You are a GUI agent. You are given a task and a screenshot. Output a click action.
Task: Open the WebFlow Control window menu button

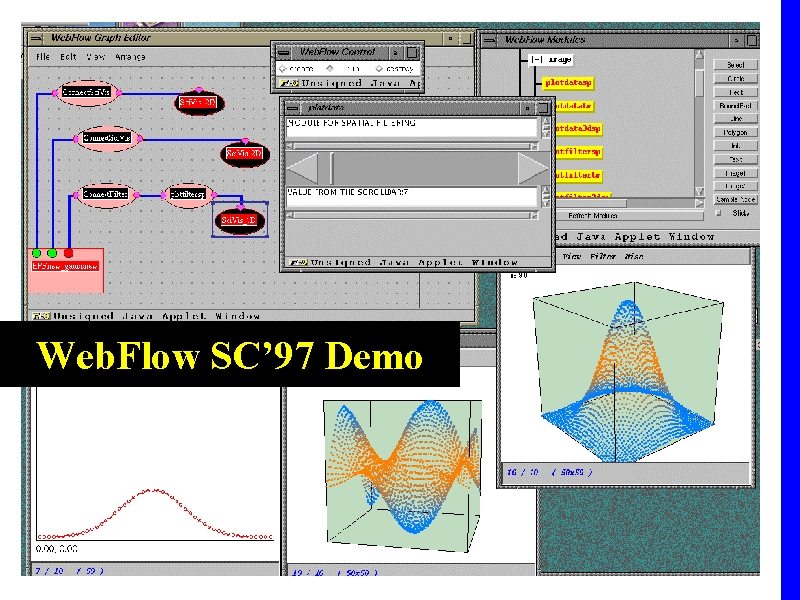click(284, 52)
